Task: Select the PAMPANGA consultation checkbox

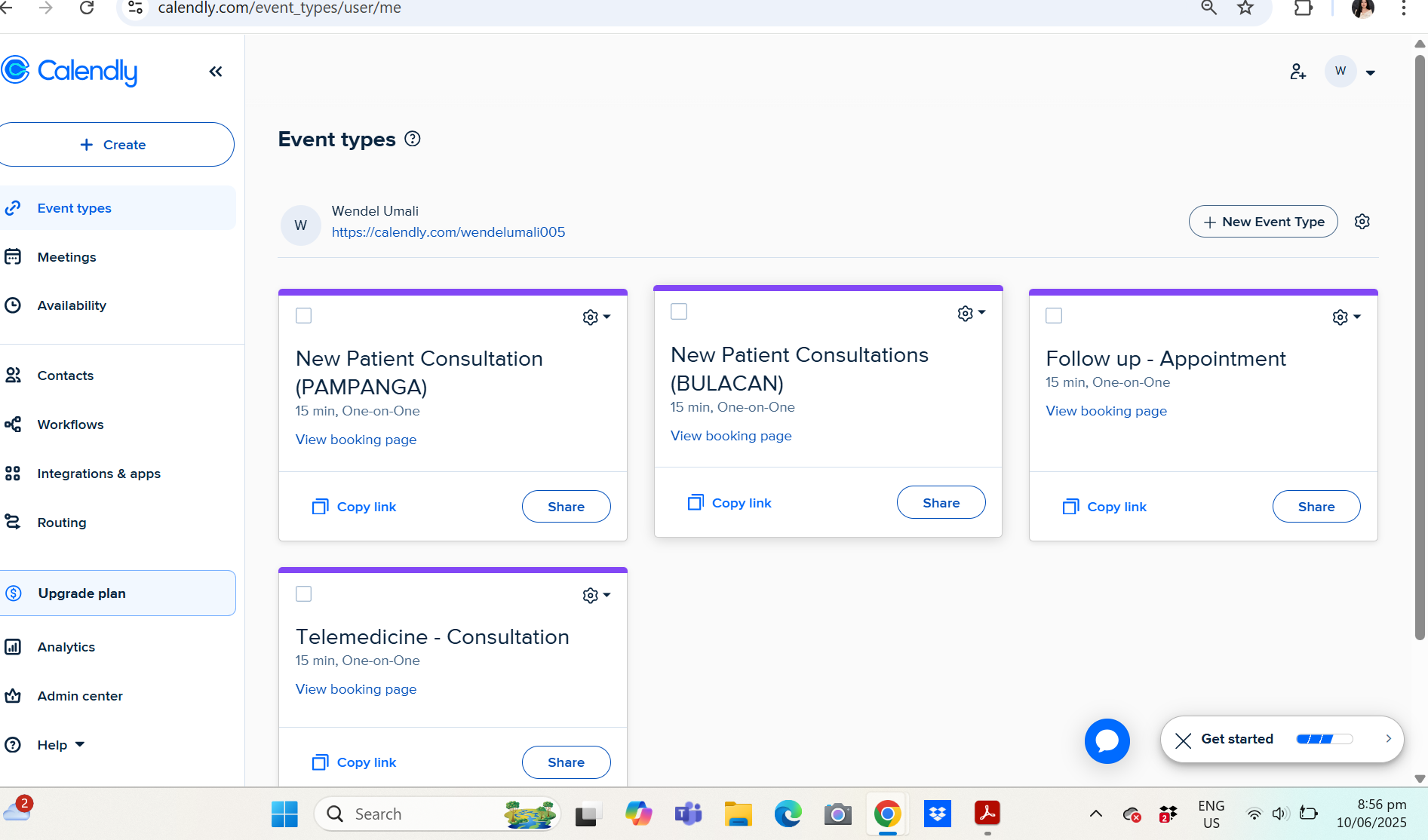Action: (x=303, y=315)
